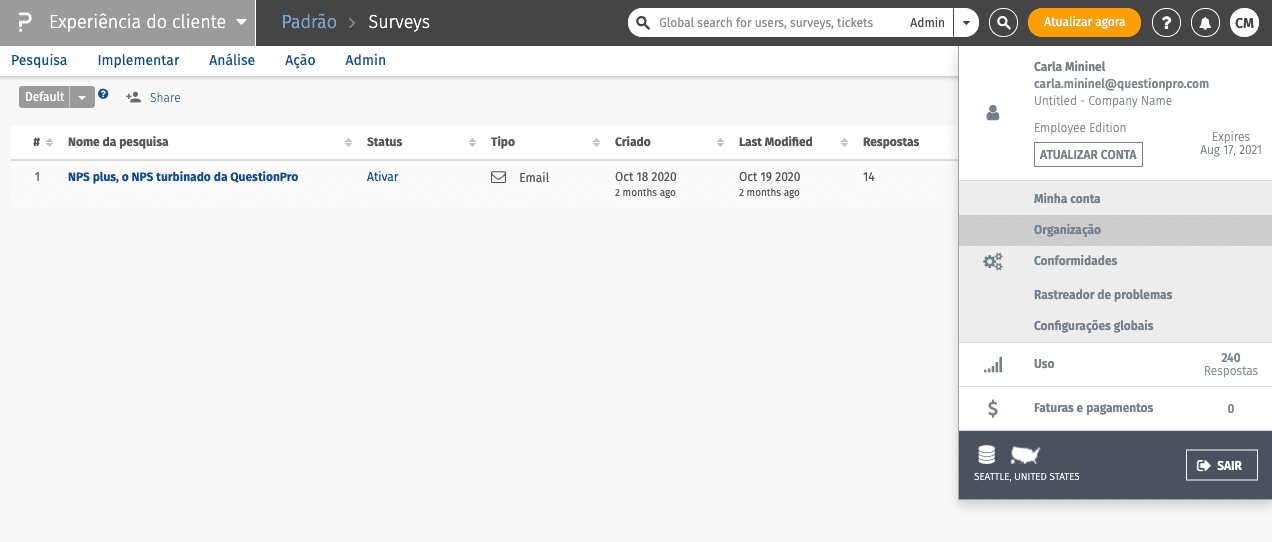Sort by the # column
The width and height of the screenshot is (1272, 542).
click(x=42, y=142)
